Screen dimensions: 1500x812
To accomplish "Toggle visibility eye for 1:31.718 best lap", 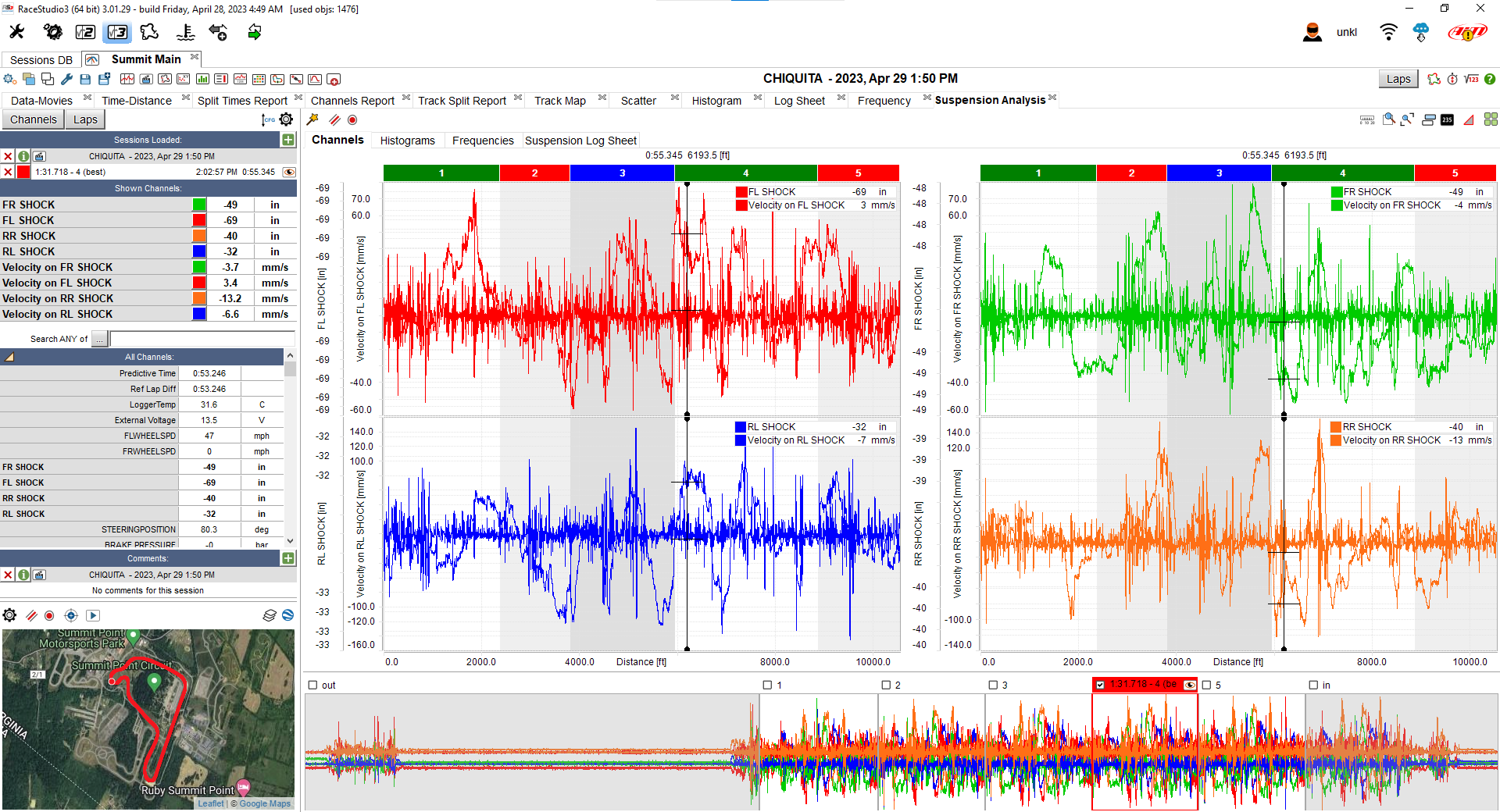I will (289, 172).
